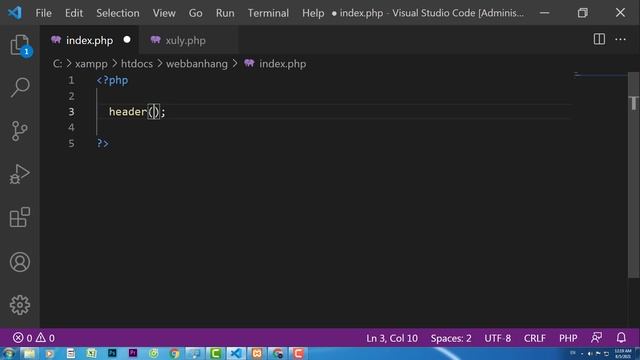
Task: Change end of line sequence CRLF
Action: [535, 338]
